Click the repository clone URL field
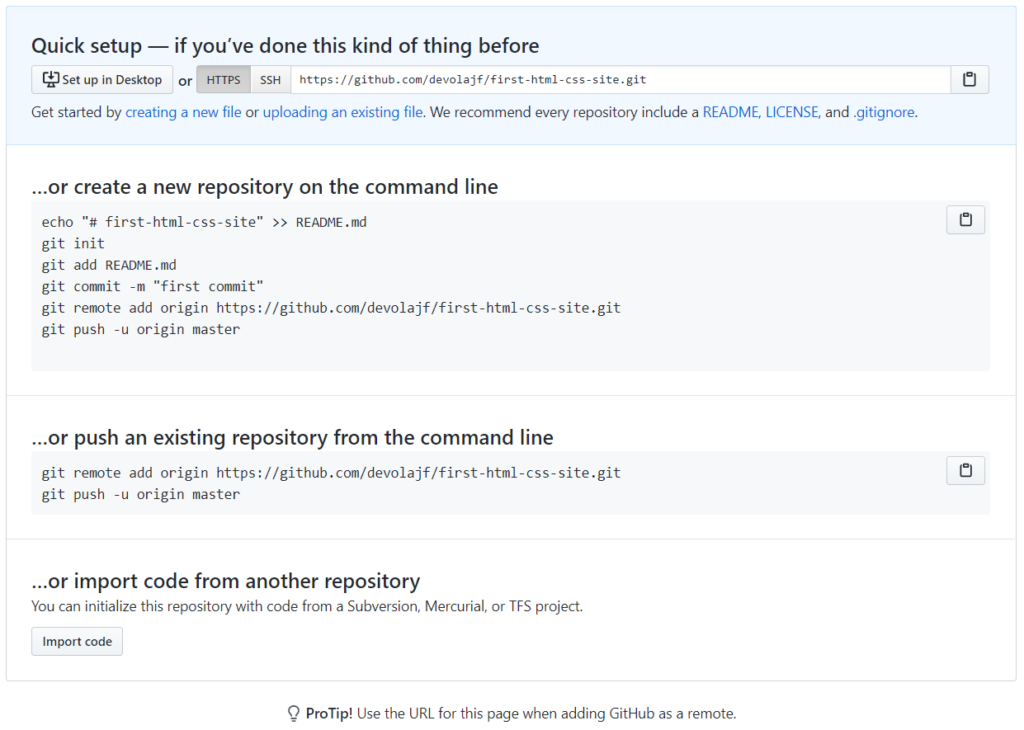Image resolution: width=1024 pixels, height=730 pixels. point(620,80)
